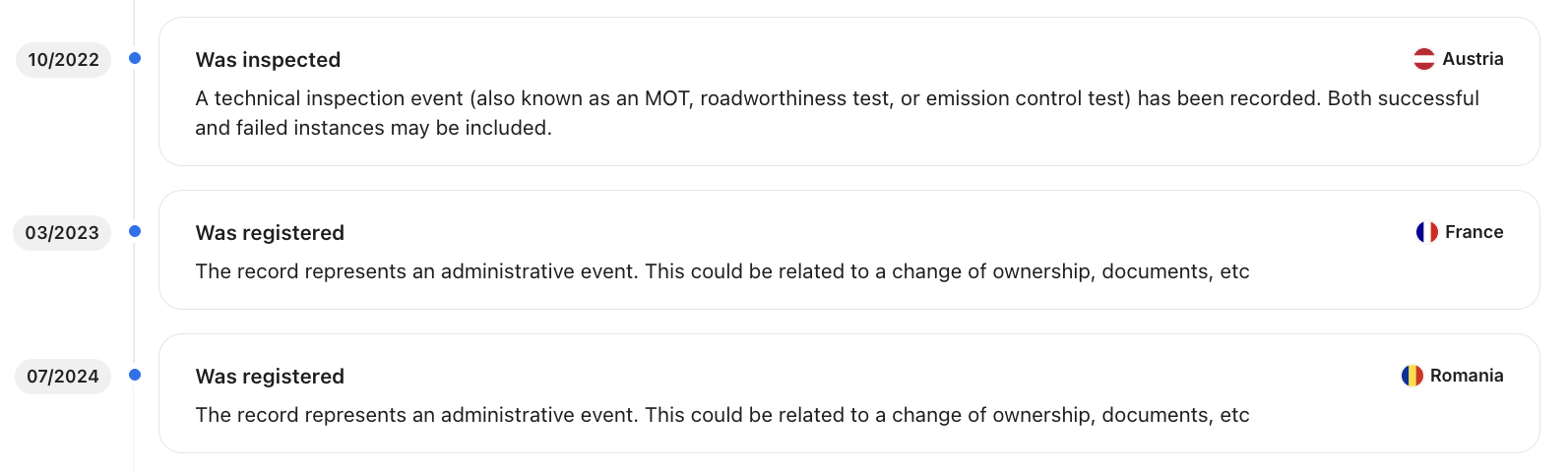The height and width of the screenshot is (472, 1568).
Task: Click the 10/2022 date badge
Action: pyautogui.click(x=63, y=60)
